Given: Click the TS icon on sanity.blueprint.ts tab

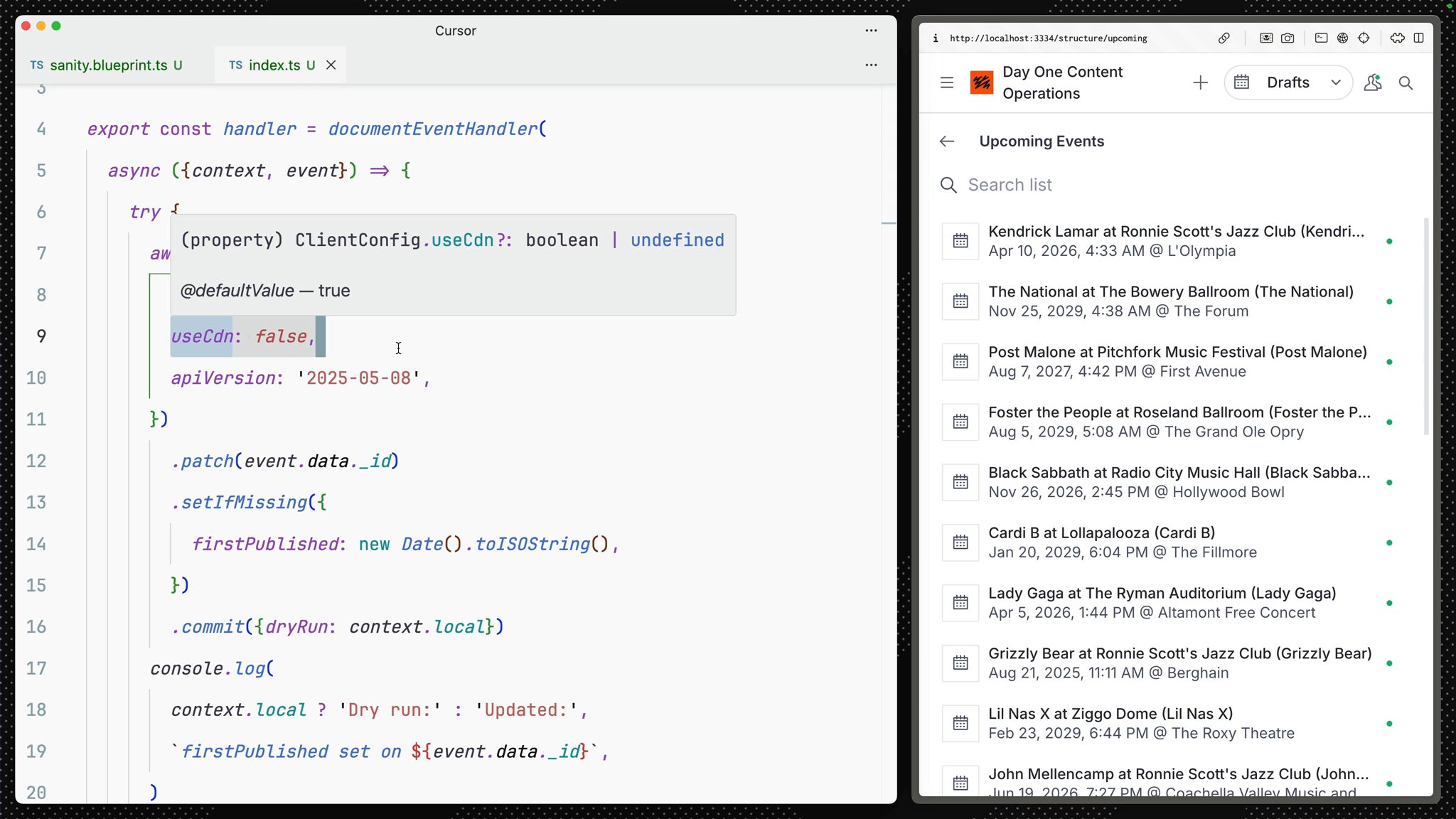Looking at the screenshot, I should coord(37,65).
